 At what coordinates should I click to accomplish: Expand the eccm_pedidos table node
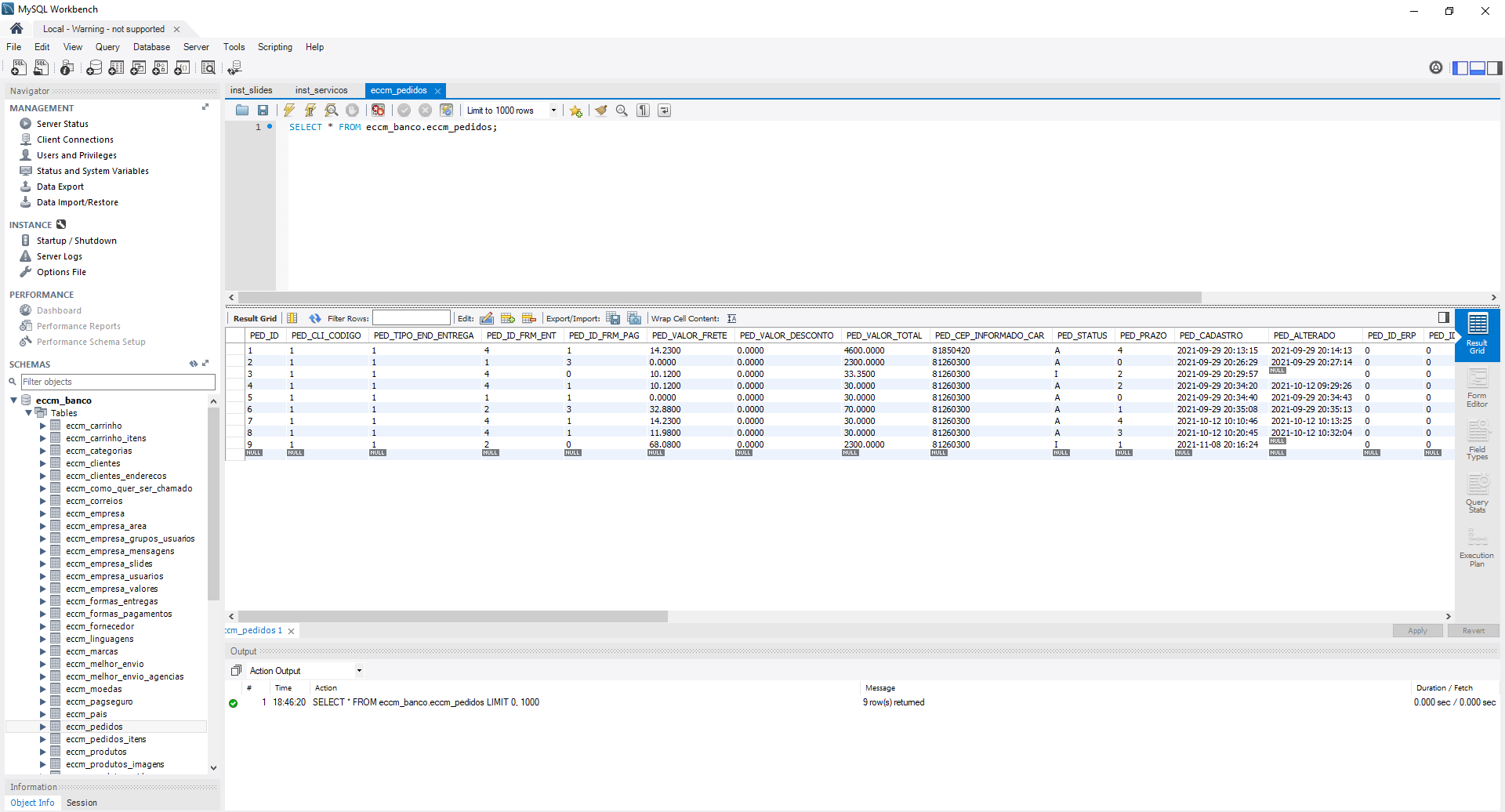(43, 727)
